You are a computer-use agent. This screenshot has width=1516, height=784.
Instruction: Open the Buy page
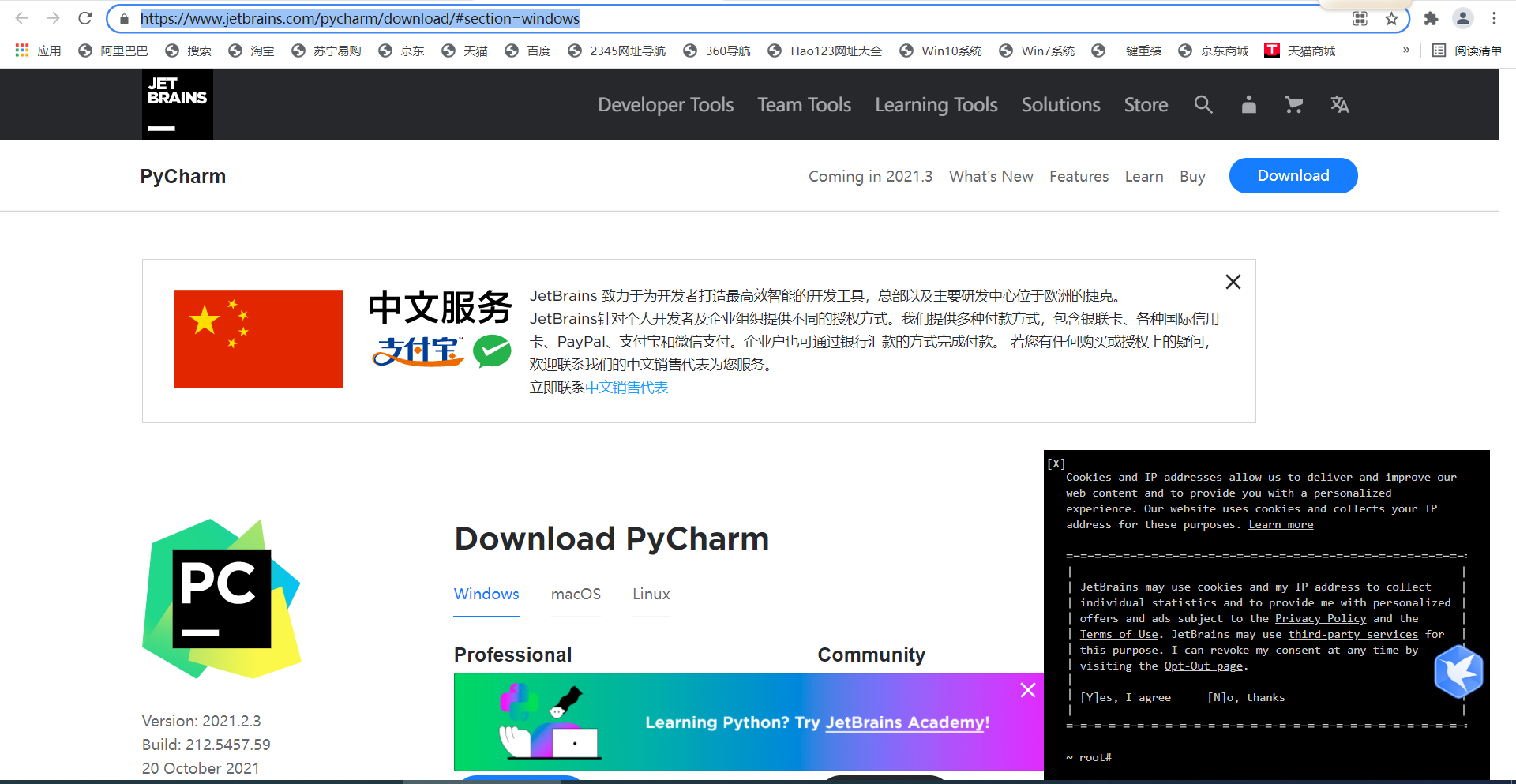click(x=1192, y=176)
